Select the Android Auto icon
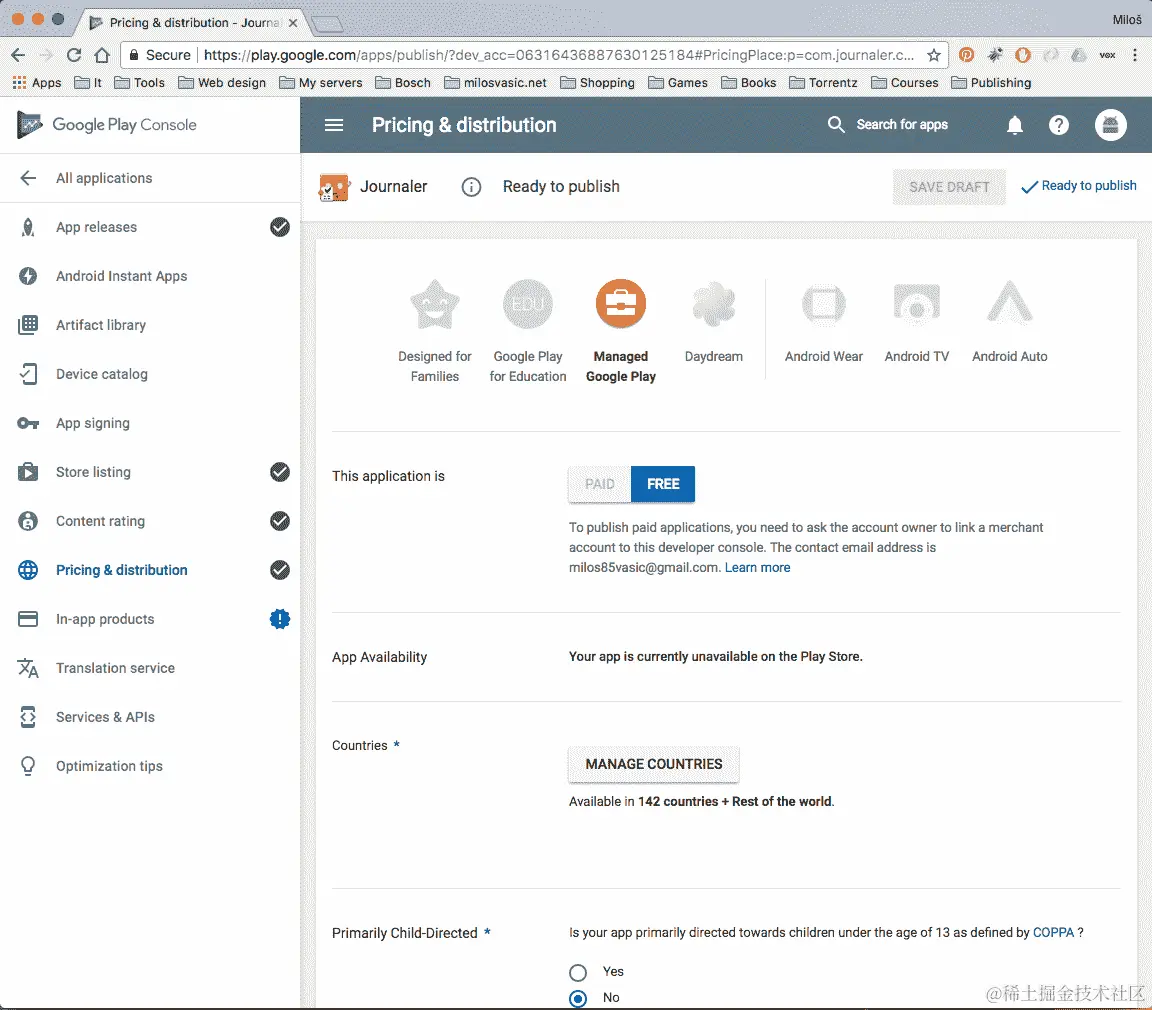The width and height of the screenshot is (1152, 1010). (1009, 303)
